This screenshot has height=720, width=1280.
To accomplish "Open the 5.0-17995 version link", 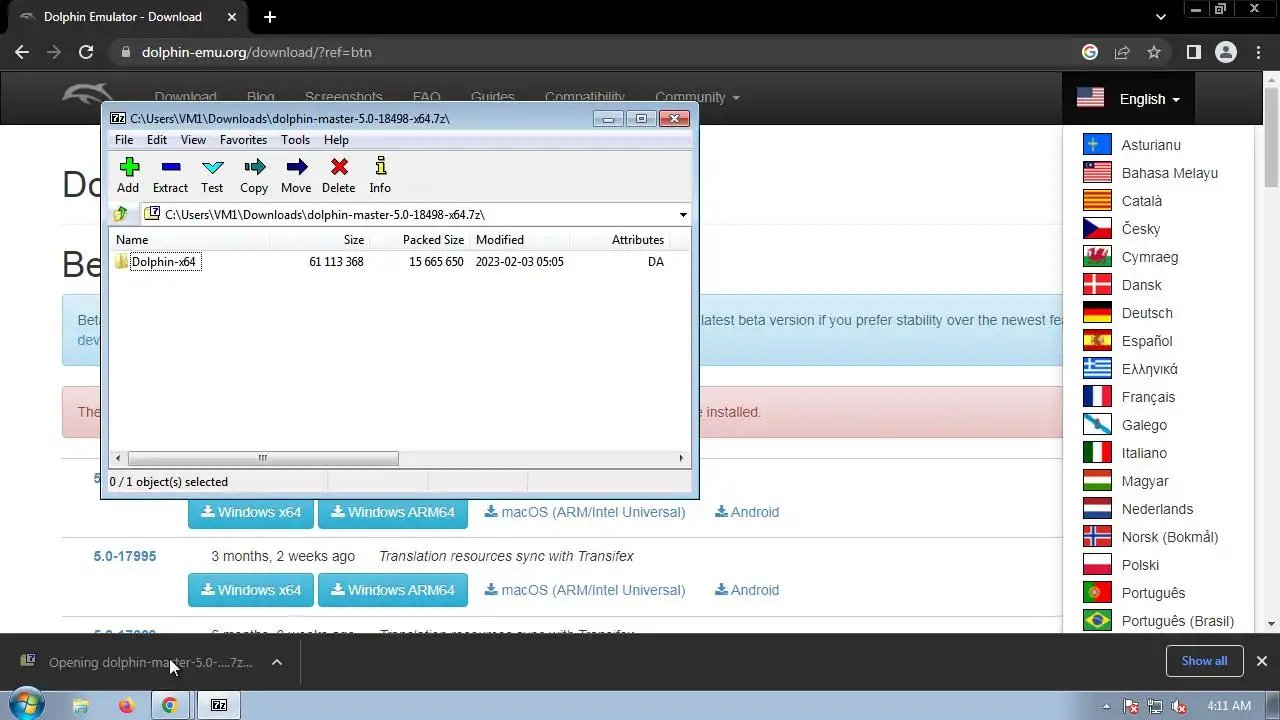I will pyautogui.click(x=125, y=556).
